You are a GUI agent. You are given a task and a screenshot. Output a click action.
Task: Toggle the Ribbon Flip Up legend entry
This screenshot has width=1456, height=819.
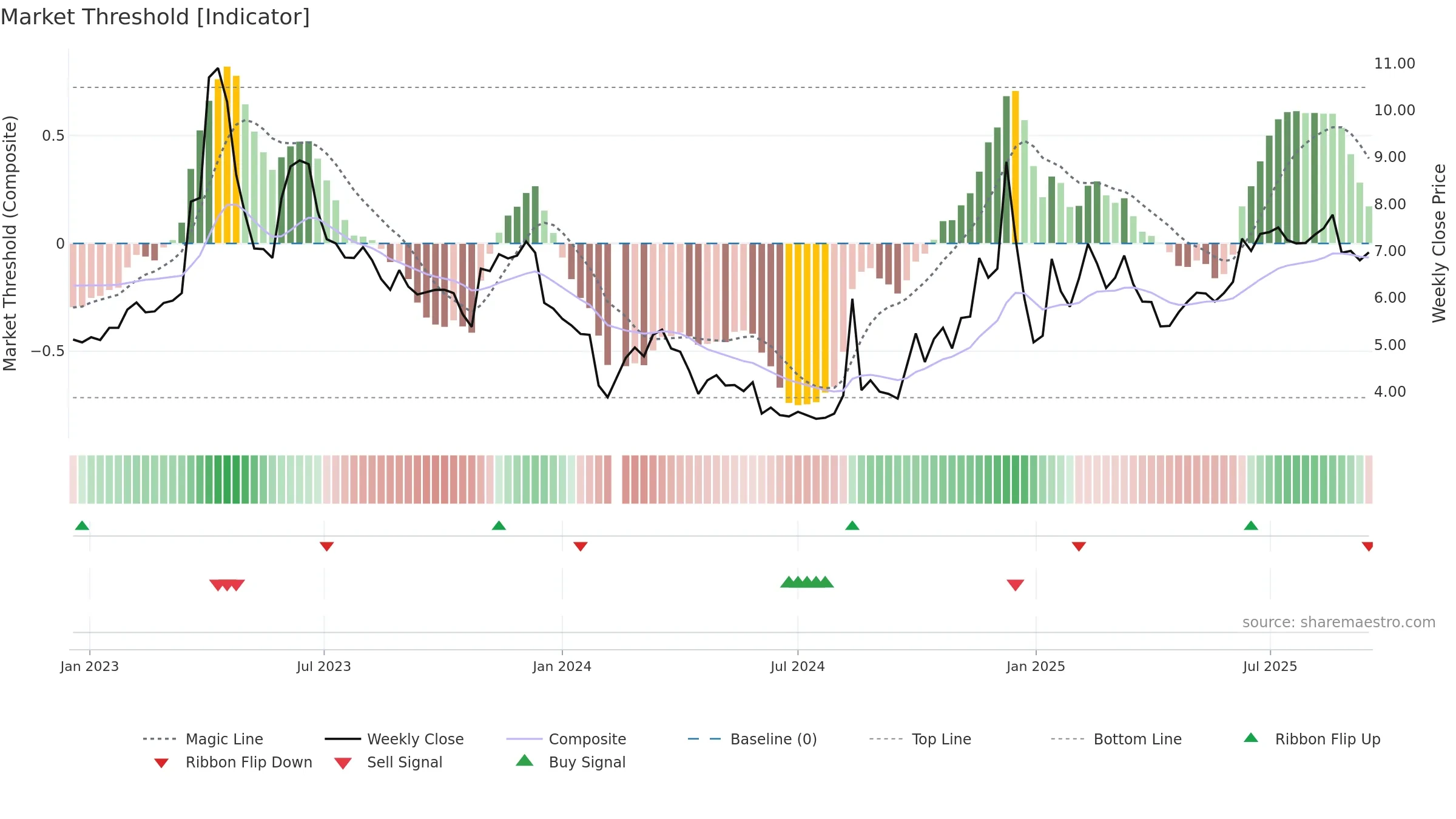(x=1312, y=739)
